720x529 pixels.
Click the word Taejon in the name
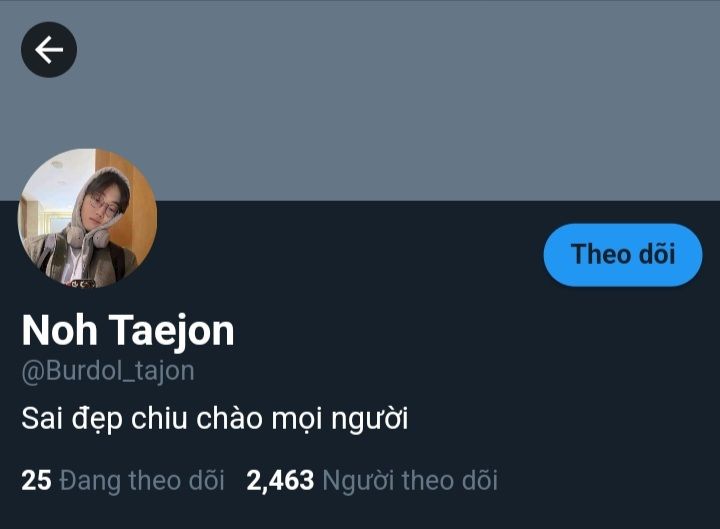click(x=172, y=332)
